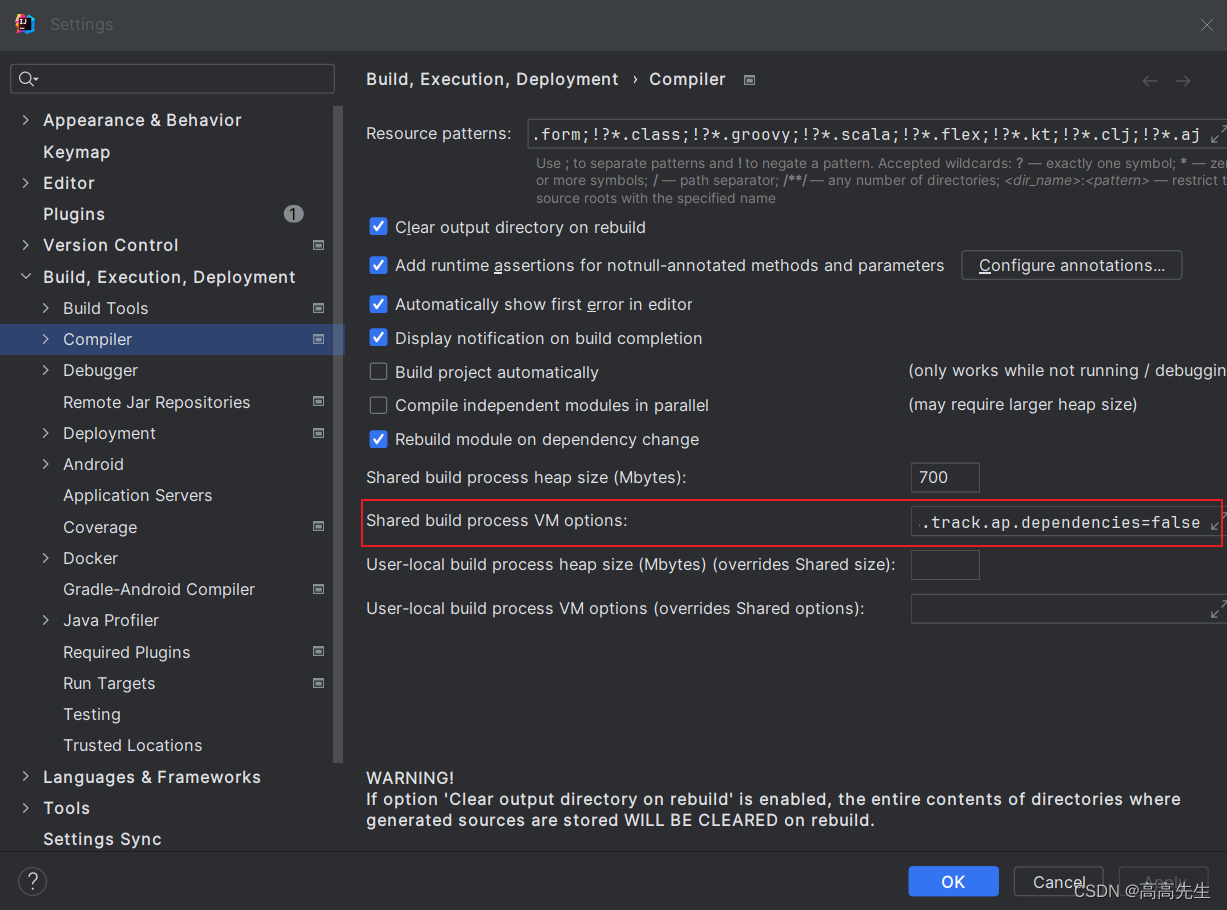Expand the Resource patterns field editor arrow
This screenshot has height=910, width=1227.
point(1218,133)
